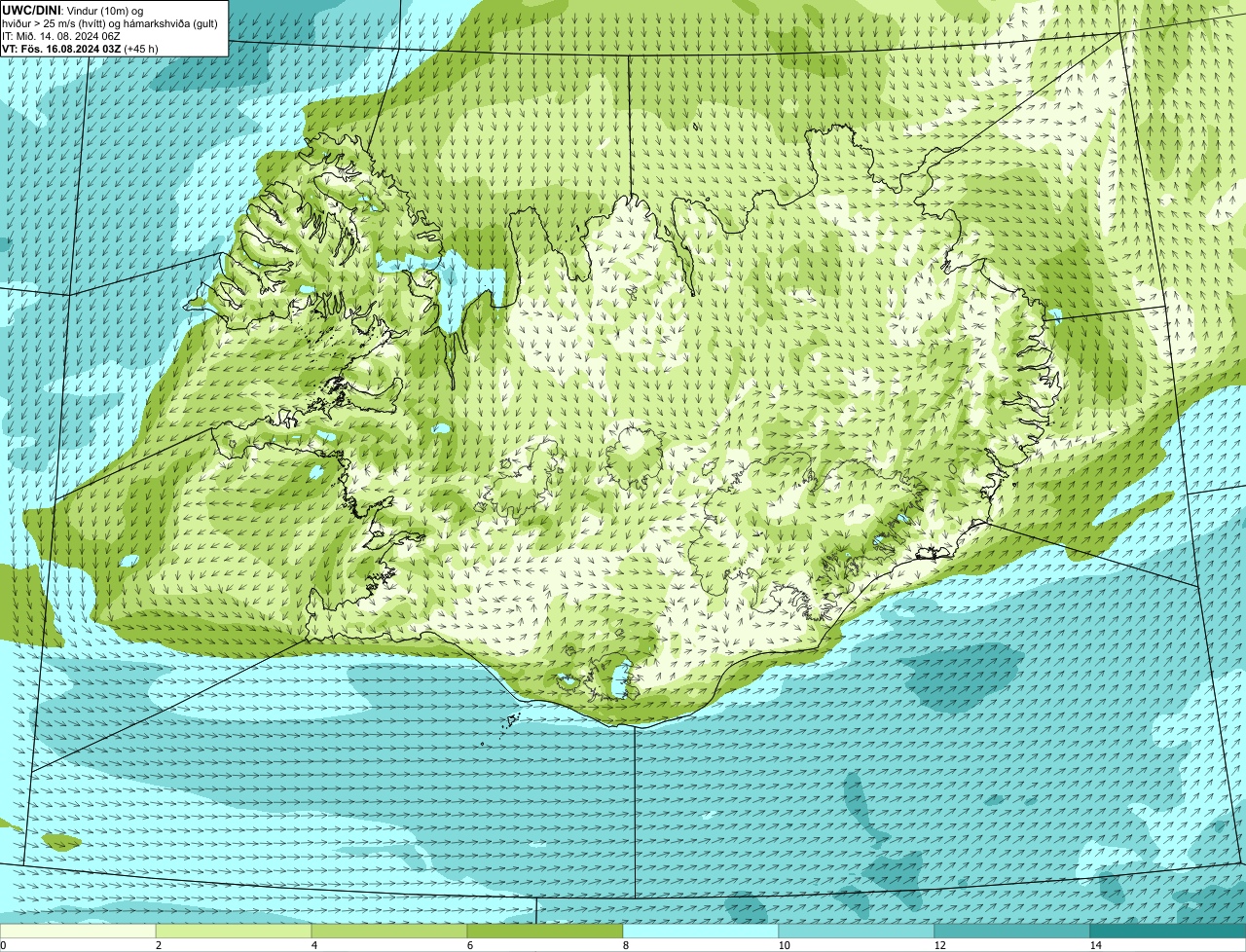This screenshot has height=952, width=1246.
Task: Click the "4" colorbar scale label
Action: 313,945
